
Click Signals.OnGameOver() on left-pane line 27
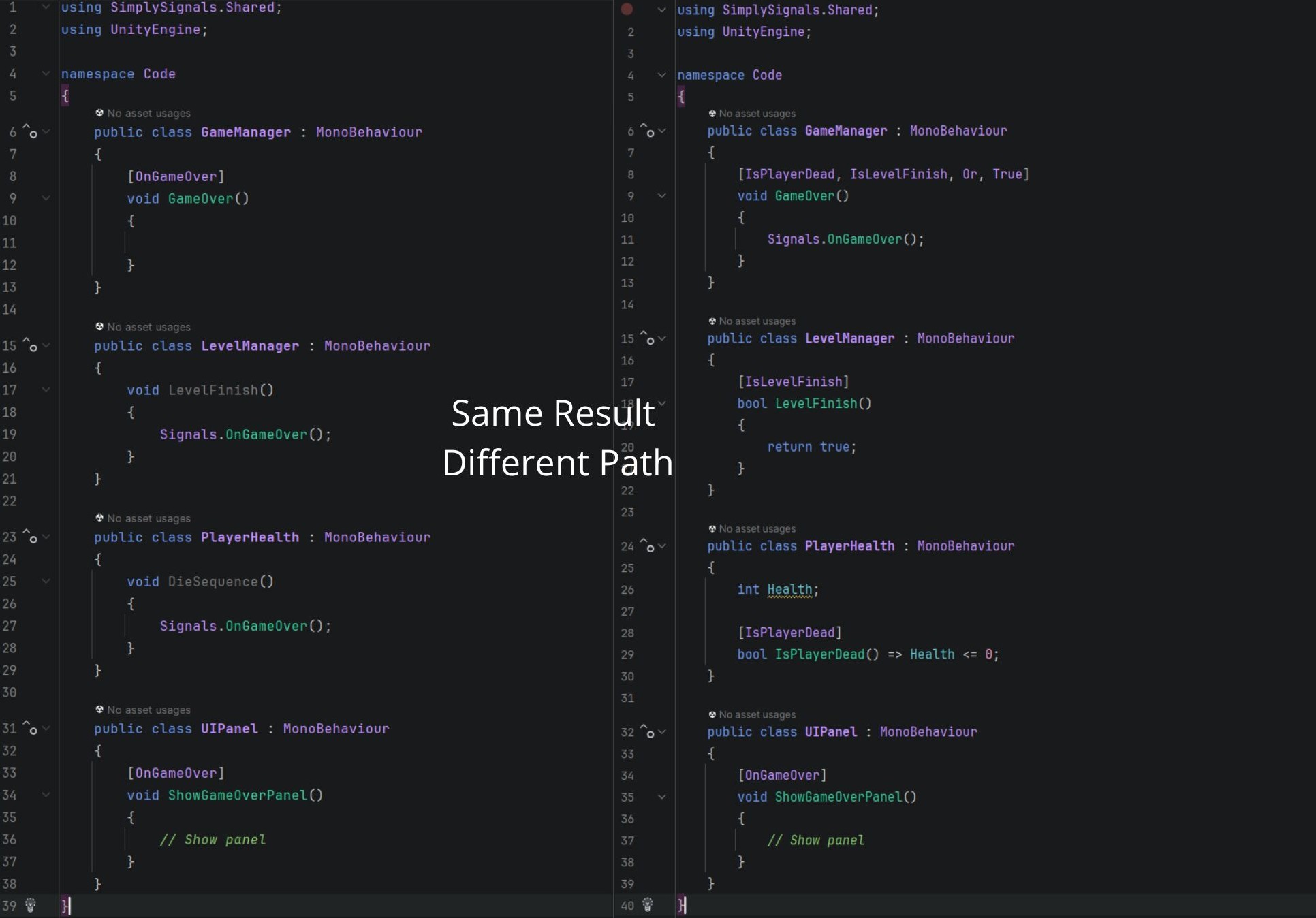[245, 626]
